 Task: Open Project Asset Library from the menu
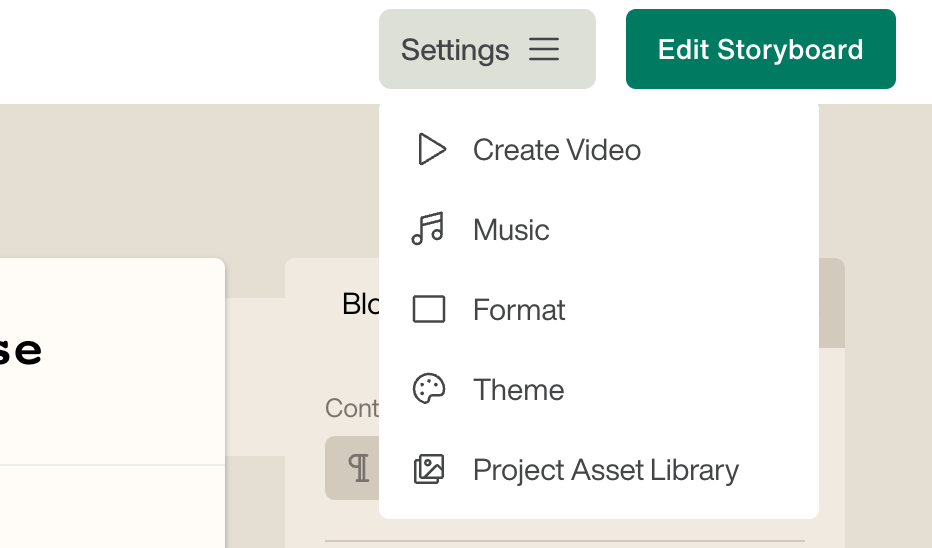click(x=605, y=470)
